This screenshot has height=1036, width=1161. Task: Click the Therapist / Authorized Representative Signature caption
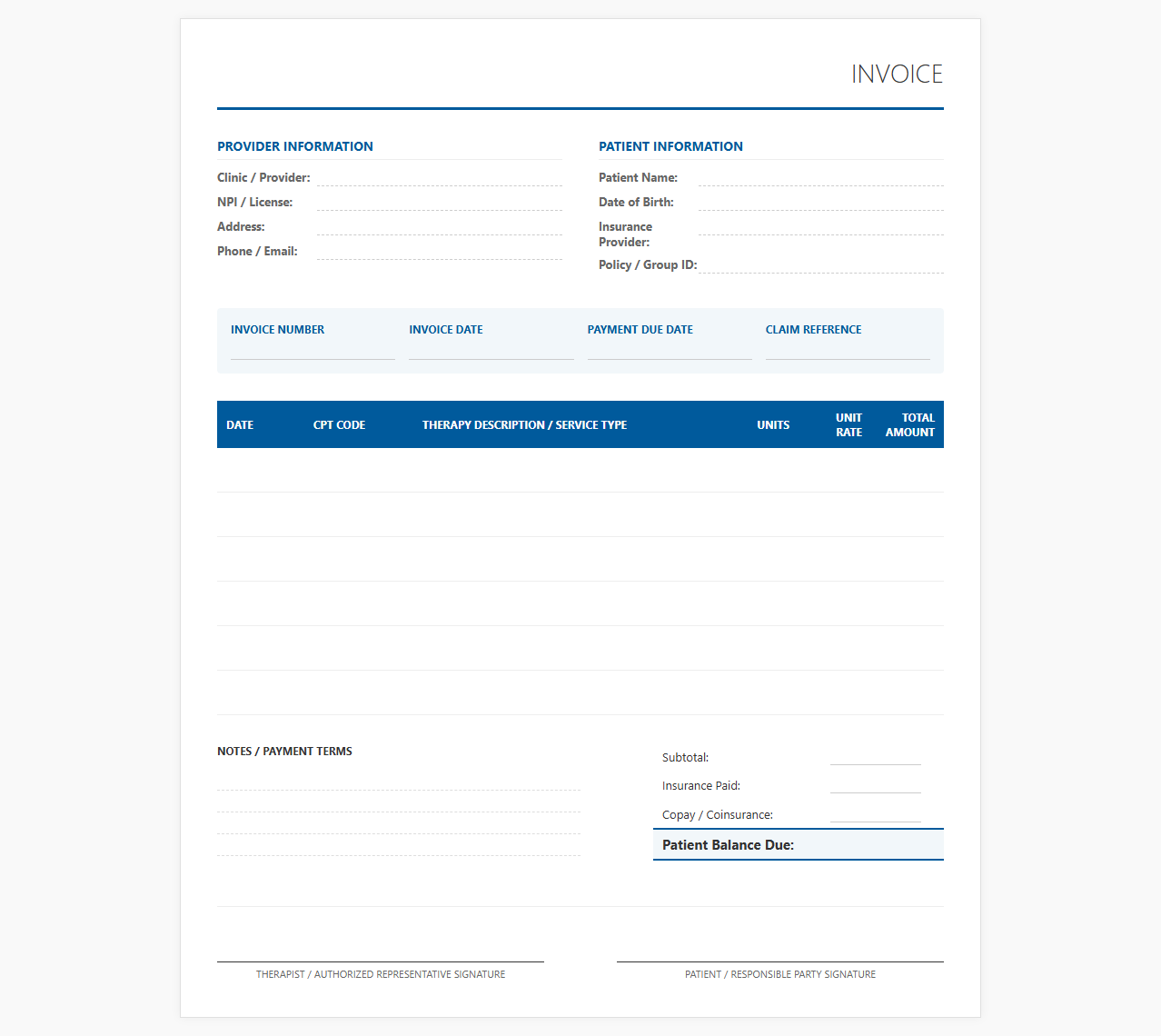[381, 974]
